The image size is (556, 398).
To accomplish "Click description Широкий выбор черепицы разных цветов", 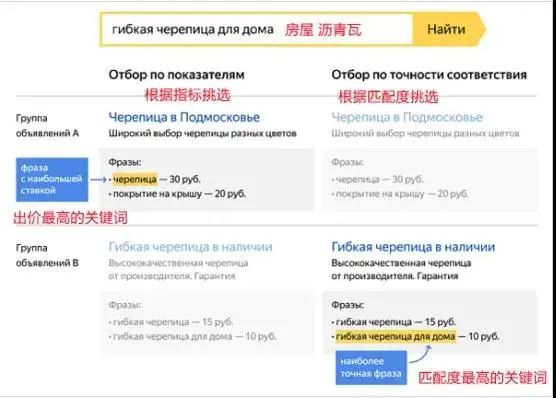I will point(202,134).
